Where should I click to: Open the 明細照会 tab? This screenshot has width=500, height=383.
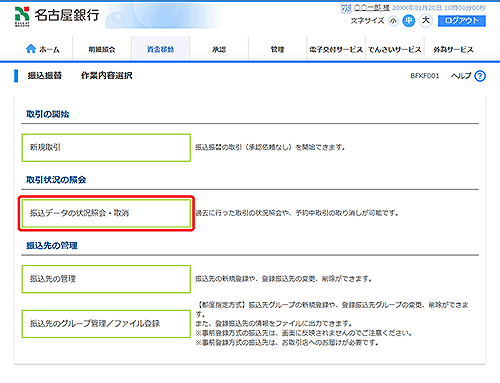point(102,49)
